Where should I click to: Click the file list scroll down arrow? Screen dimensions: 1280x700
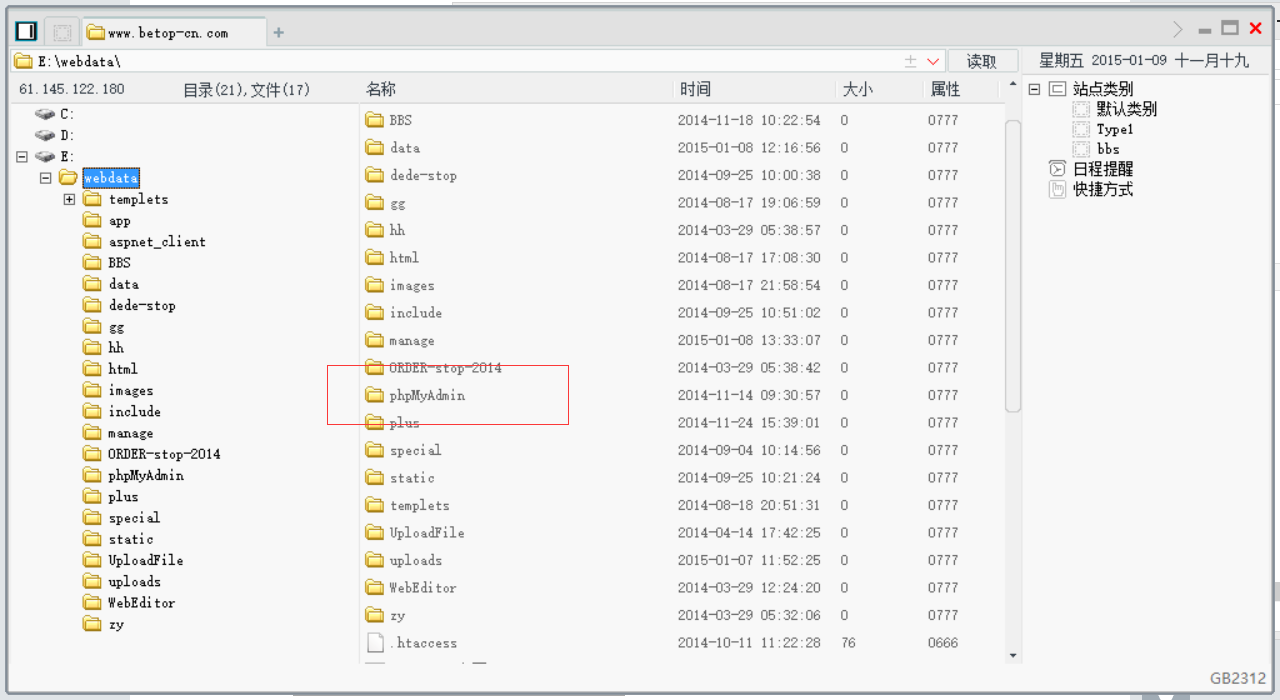pyautogui.click(x=1013, y=655)
